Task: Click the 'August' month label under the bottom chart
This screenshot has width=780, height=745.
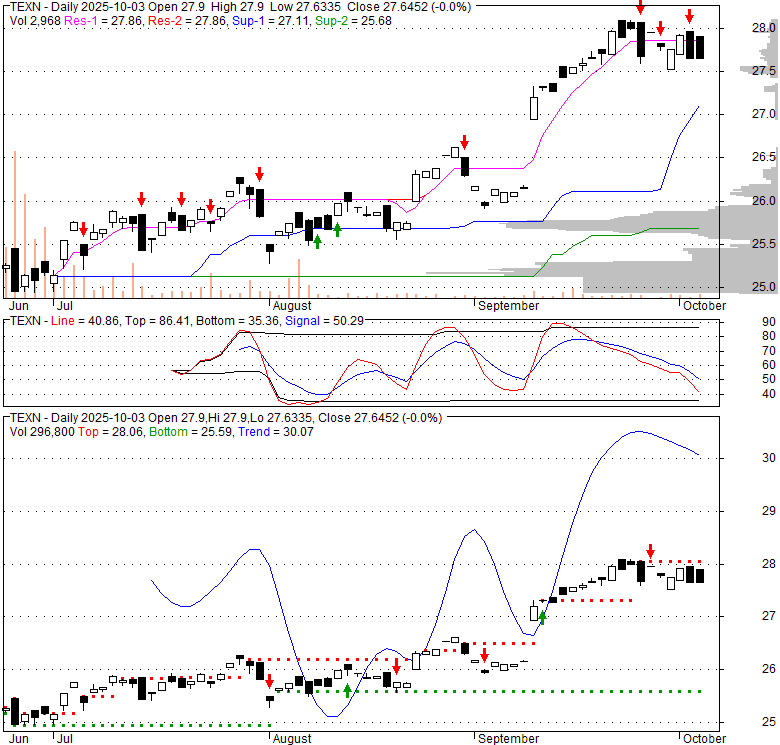Action: tap(292, 739)
